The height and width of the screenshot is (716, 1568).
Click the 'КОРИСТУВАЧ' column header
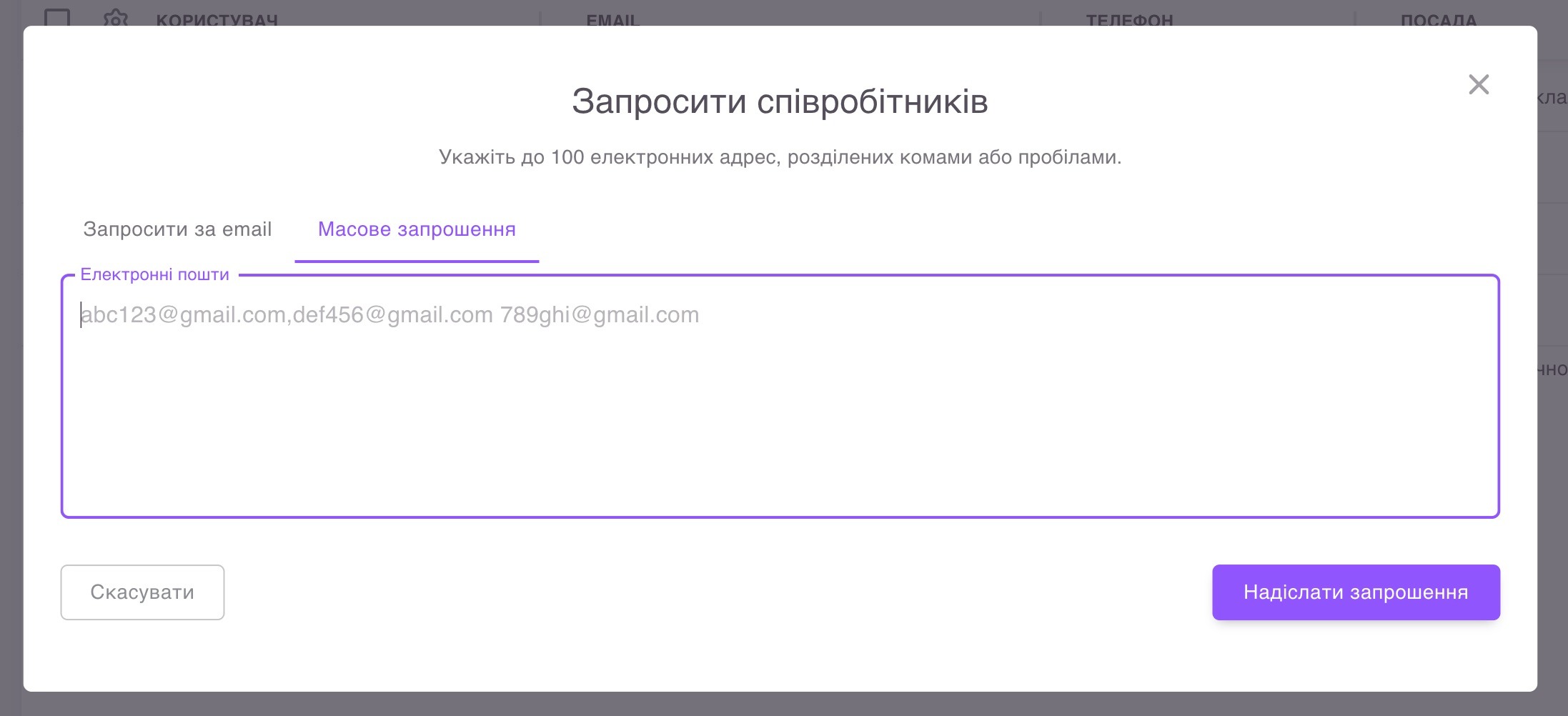pyautogui.click(x=217, y=20)
